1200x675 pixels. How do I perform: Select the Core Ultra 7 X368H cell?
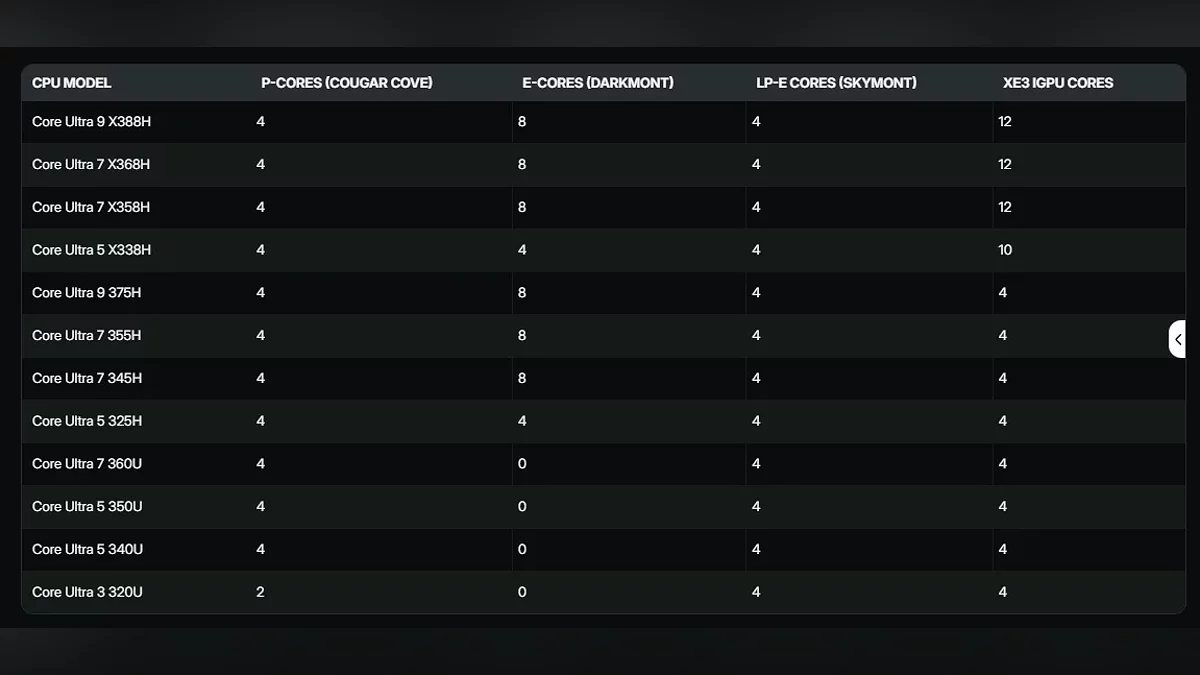91,165
